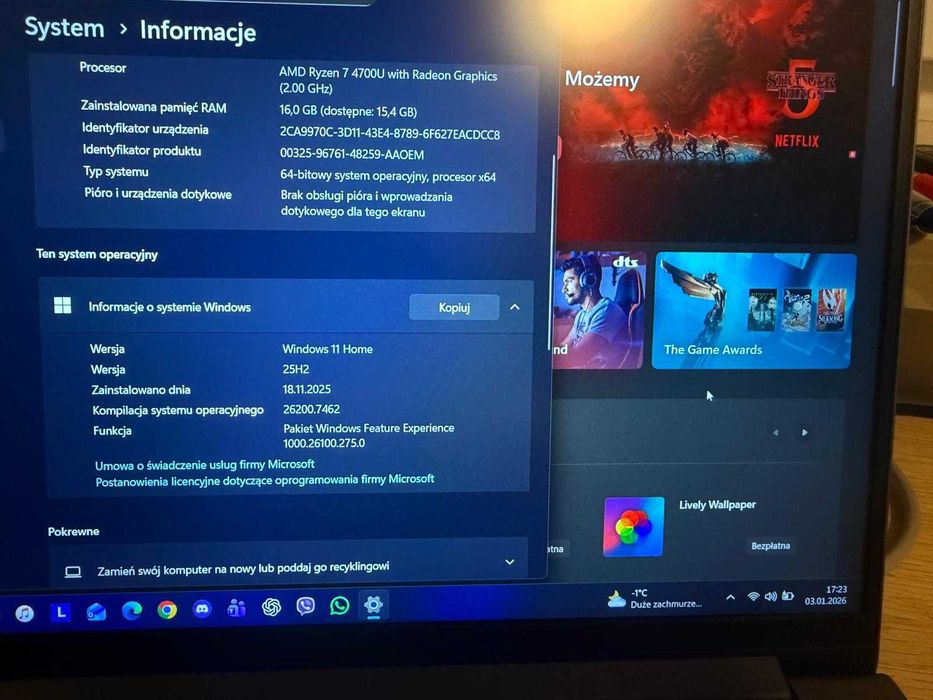The height and width of the screenshot is (700, 933).
Task: Select the processor value AMD Ryzen 7 4700U
Action: click(388, 80)
